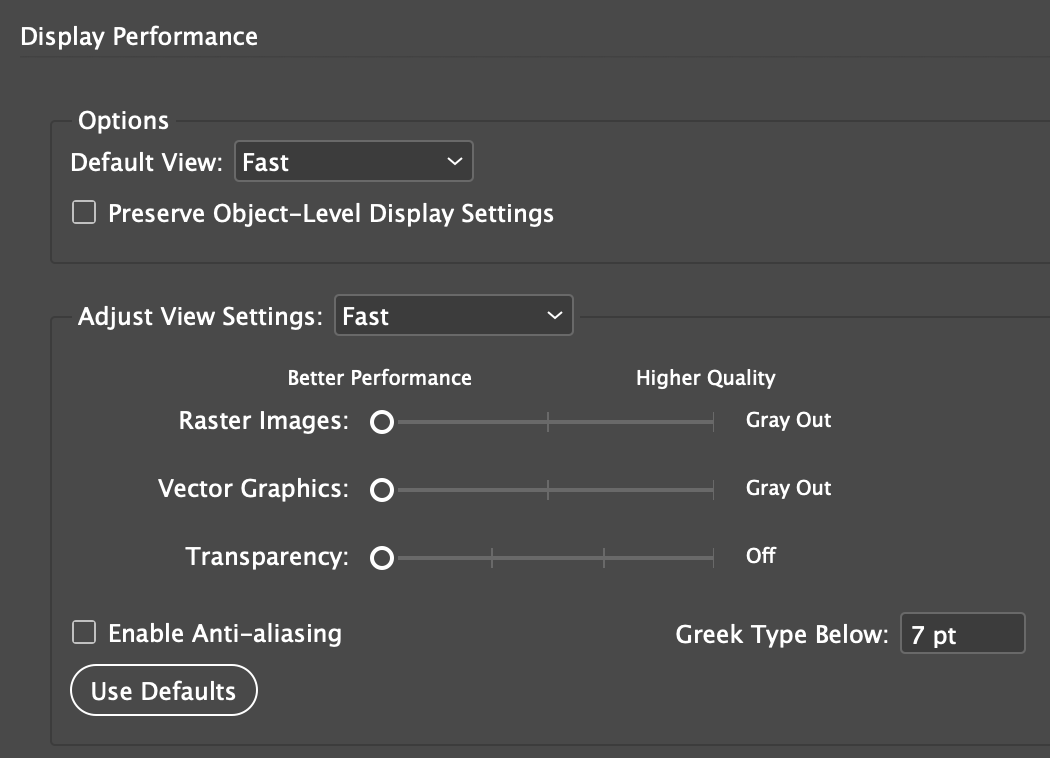This screenshot has height=758, width=1050.
Task: Set Raster Images slider to middle tick
Action: click(x=548, y=423)
